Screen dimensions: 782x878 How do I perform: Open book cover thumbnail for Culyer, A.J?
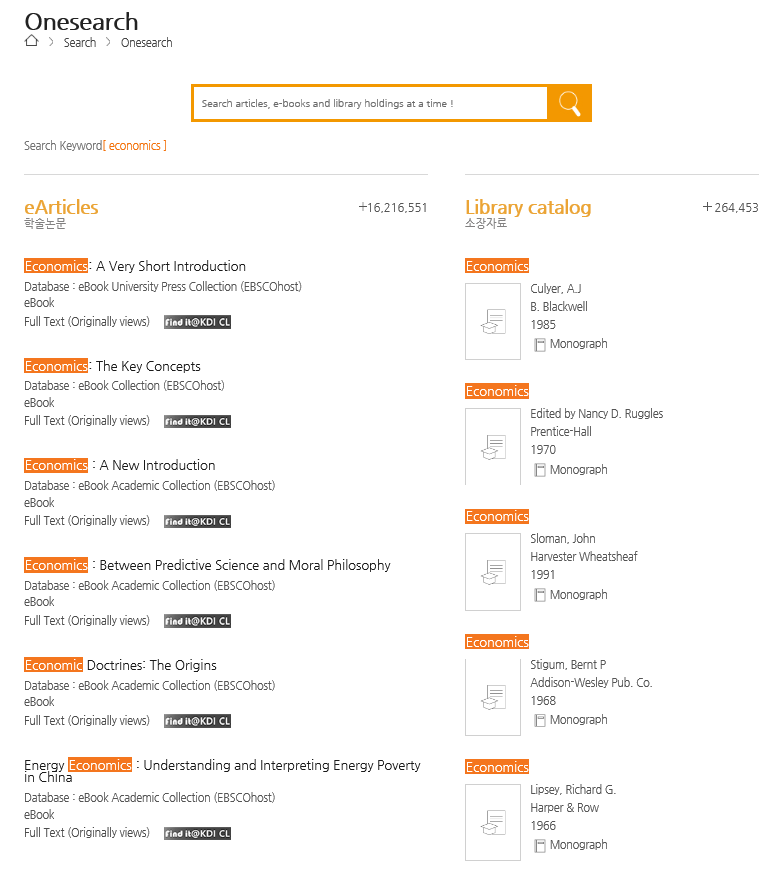coord(493,321)
